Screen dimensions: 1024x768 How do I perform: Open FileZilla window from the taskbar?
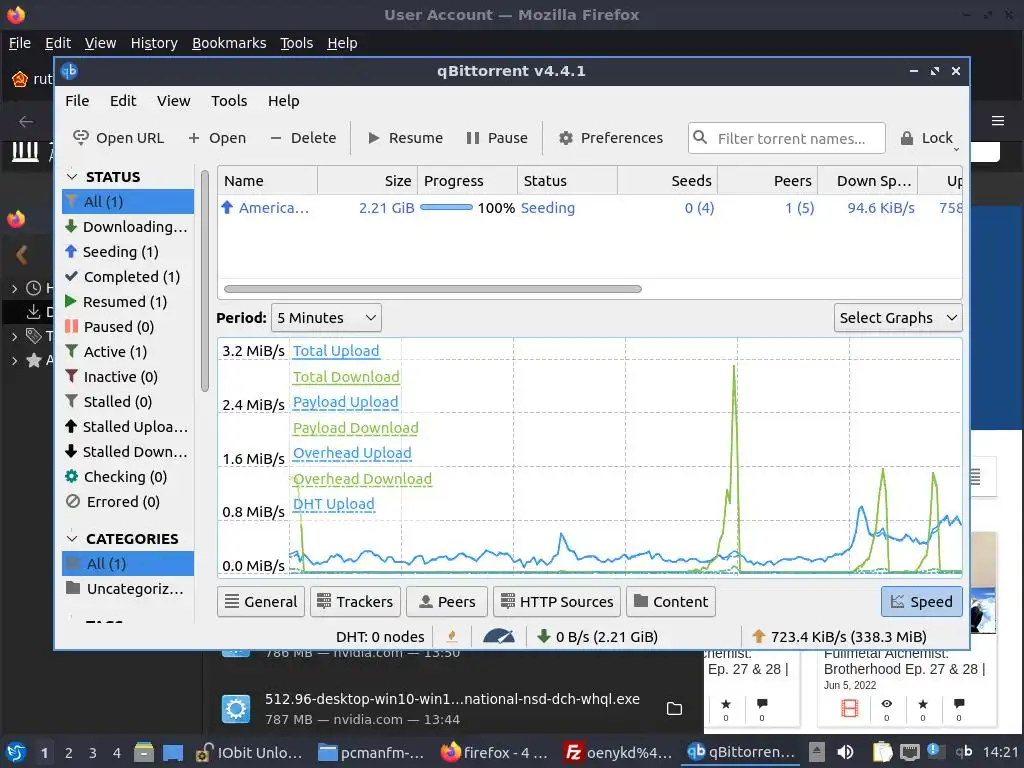click(x=618, y=752)
